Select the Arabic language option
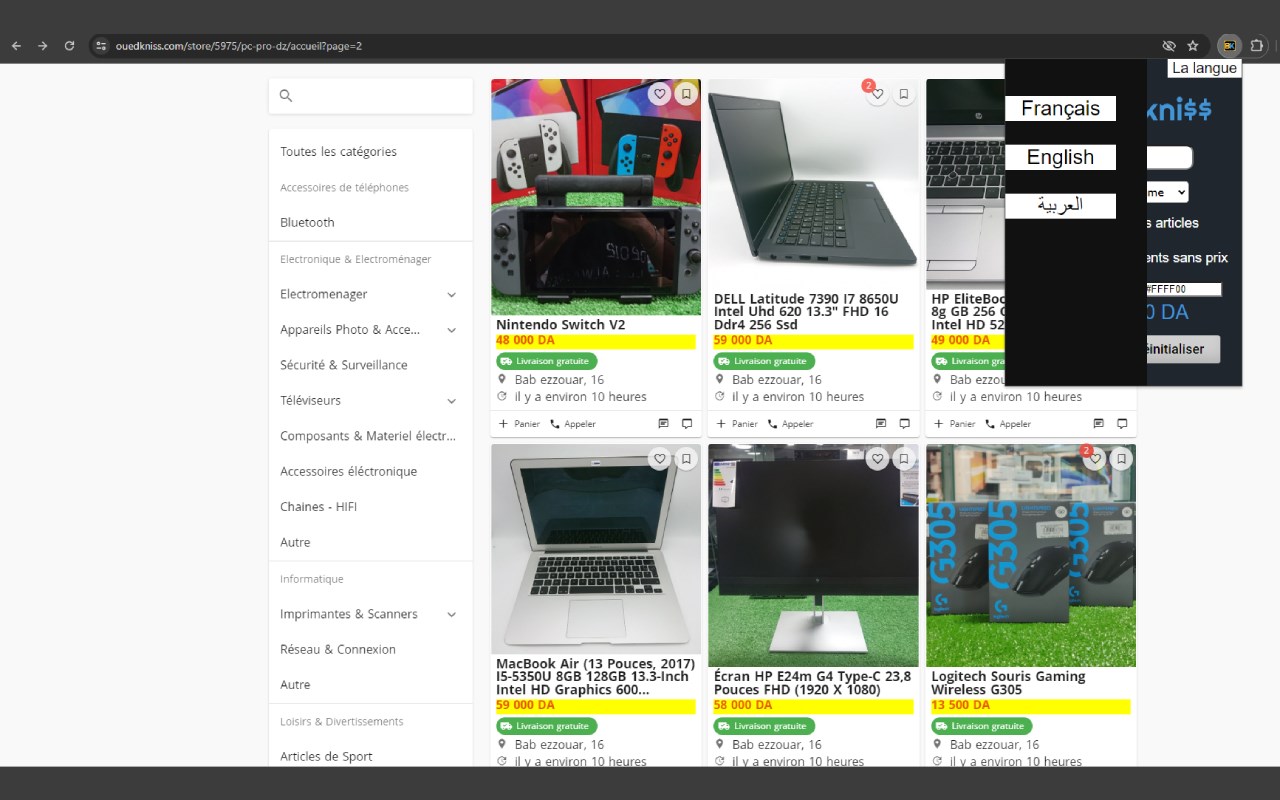 click(1060, 205)
